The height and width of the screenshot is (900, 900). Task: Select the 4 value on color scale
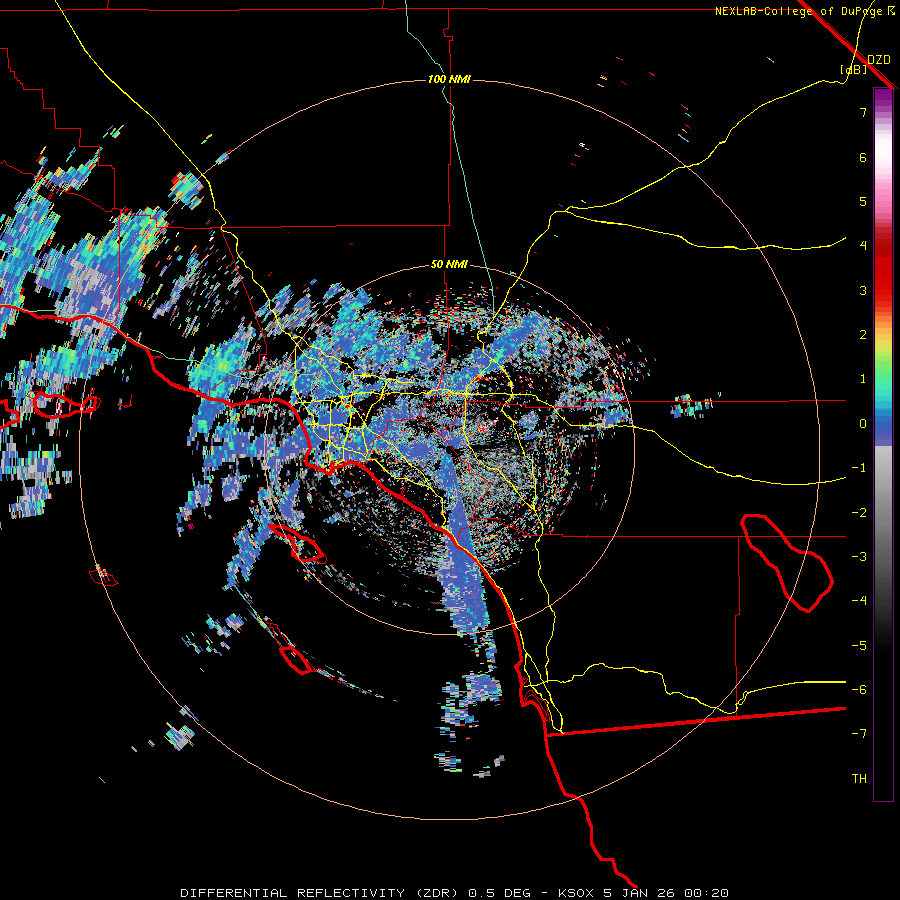863,246
